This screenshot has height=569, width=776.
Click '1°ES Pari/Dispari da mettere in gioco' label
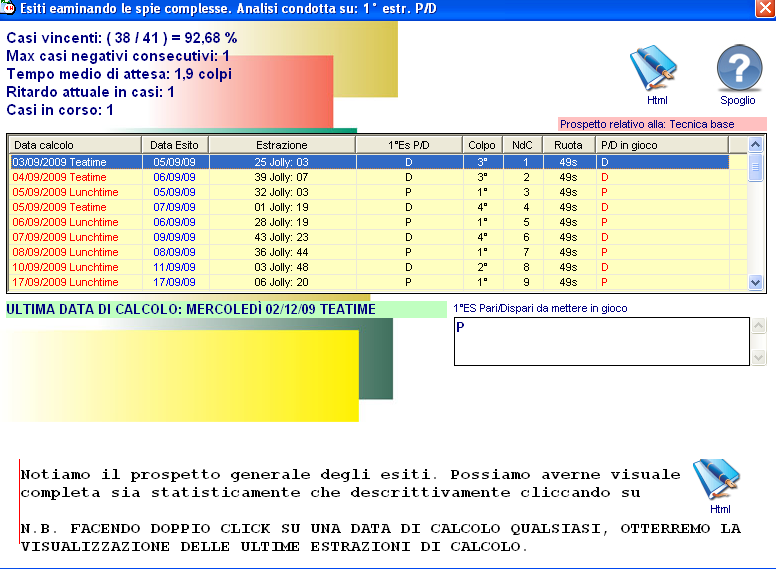pos(540,308)
